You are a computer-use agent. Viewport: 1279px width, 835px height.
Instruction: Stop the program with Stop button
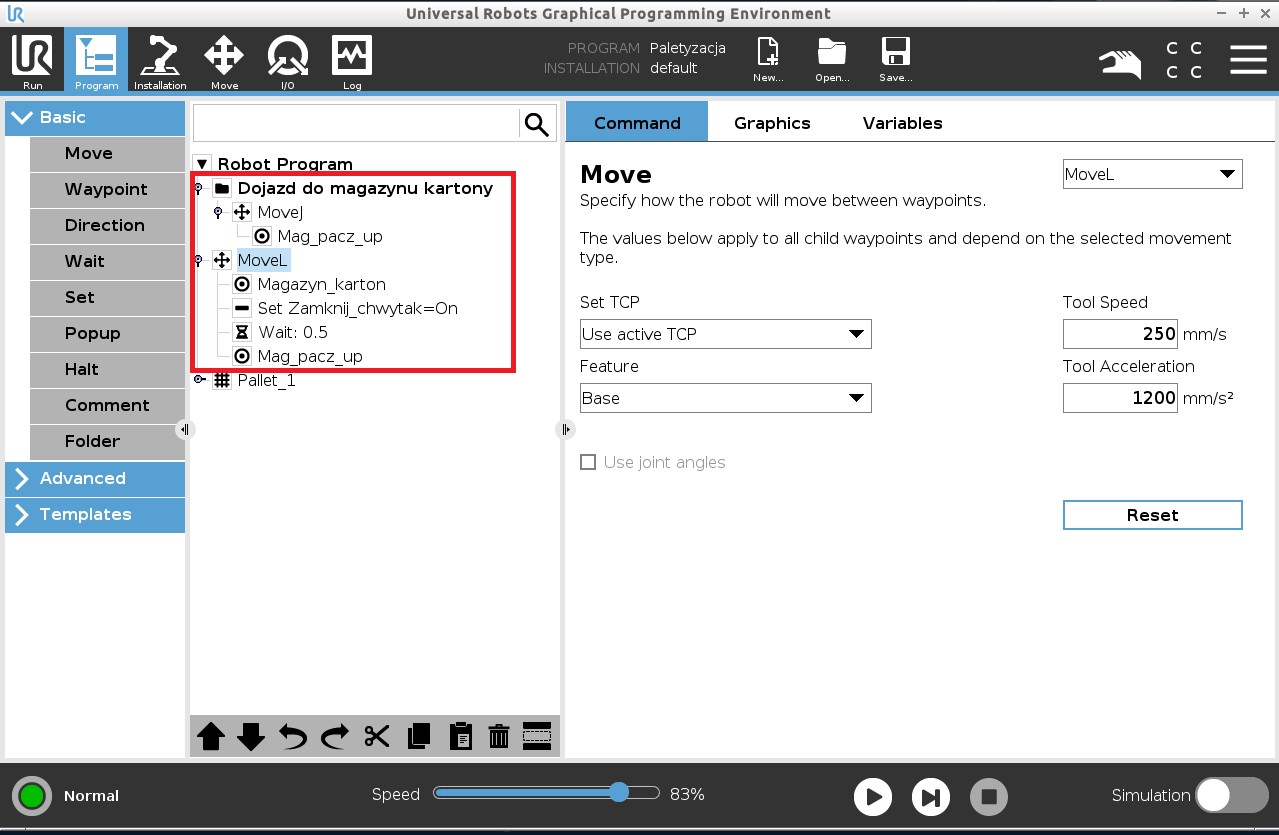click(989, 797)
